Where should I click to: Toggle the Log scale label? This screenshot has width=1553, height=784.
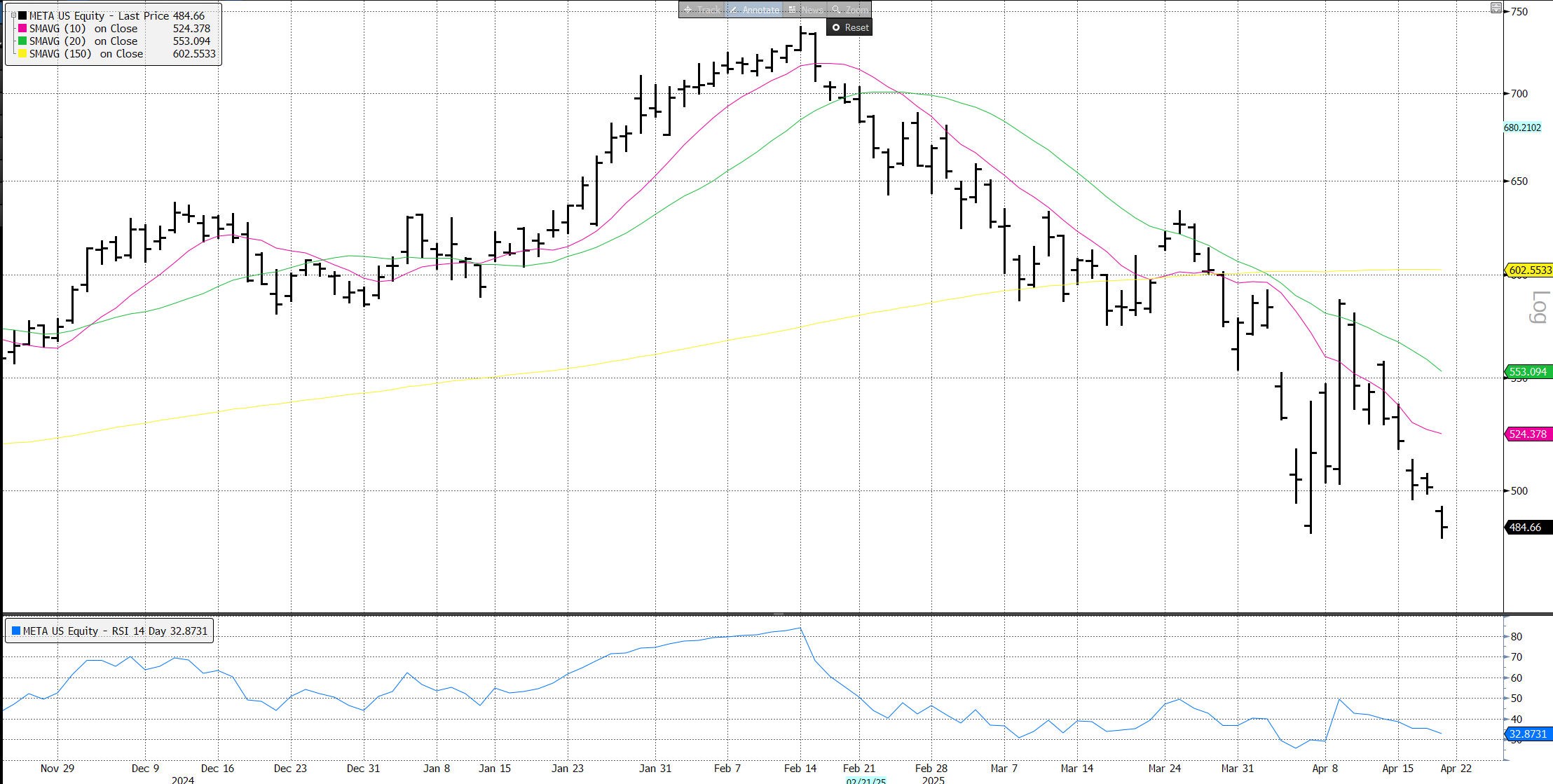pyautogui.click(x=1538, y=308)
